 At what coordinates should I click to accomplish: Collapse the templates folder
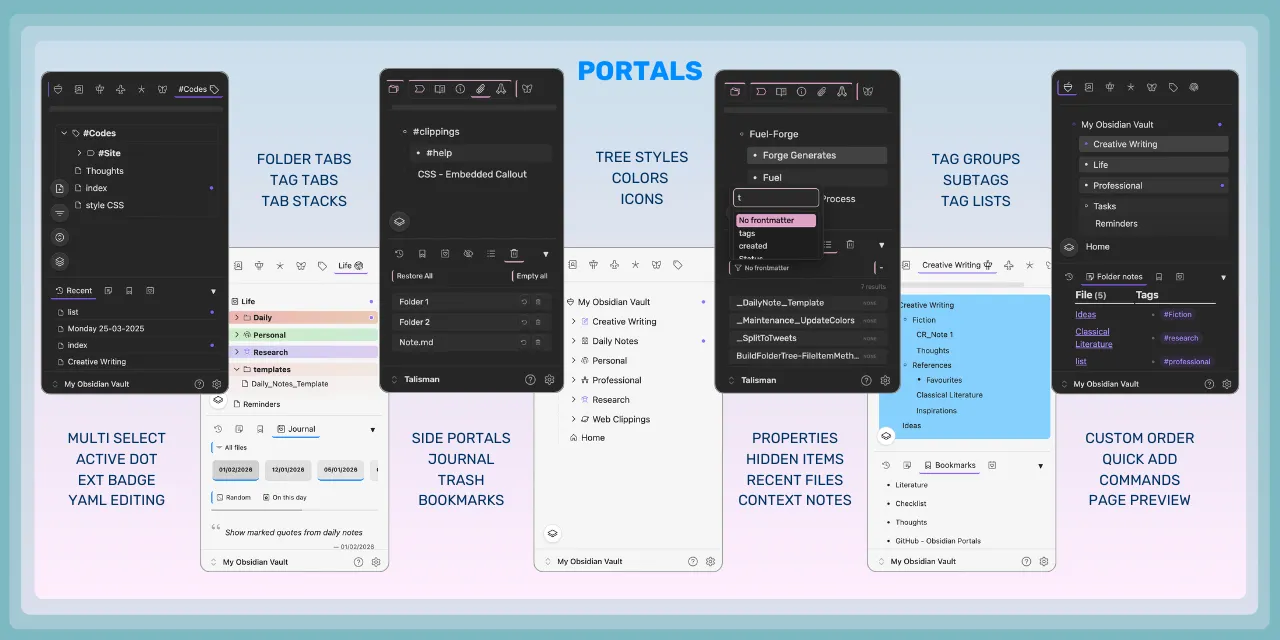click(x=237, y=369)
